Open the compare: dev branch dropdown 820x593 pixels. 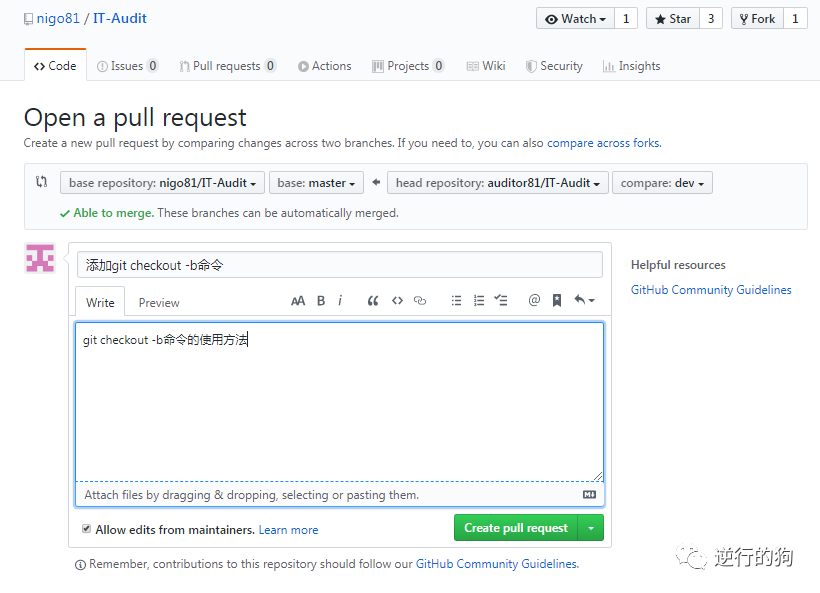(x=662, y=183)
